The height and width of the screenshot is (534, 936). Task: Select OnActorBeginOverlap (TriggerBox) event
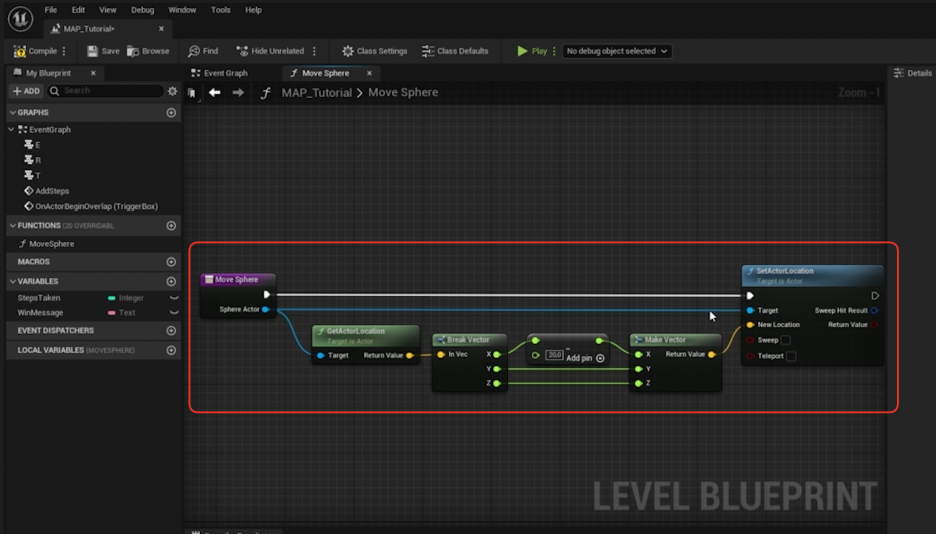click(91, 206)
